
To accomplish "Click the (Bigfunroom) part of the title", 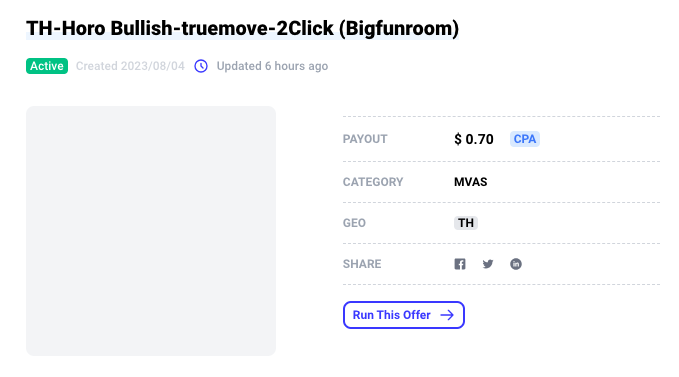I will [399, 29].
